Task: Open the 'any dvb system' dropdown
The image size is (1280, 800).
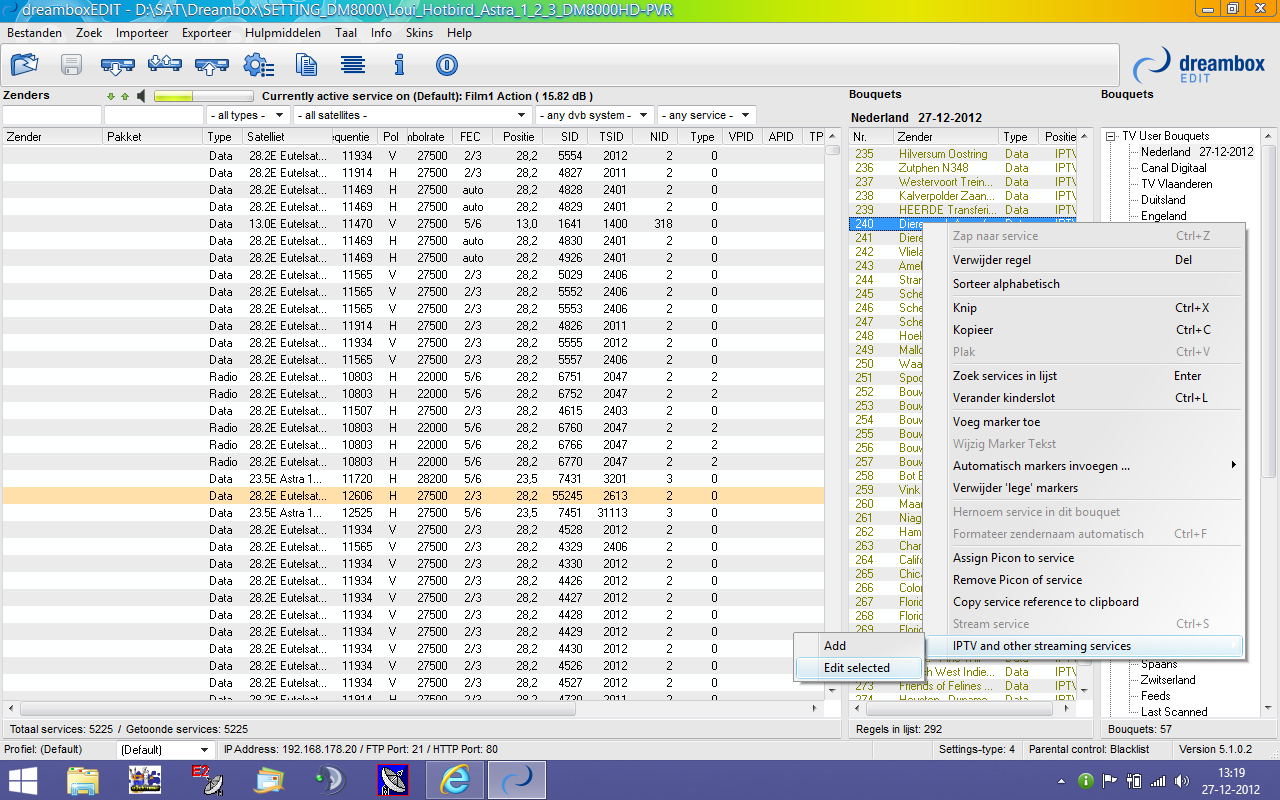Action: pyautogui.click(x=594, y=116)
